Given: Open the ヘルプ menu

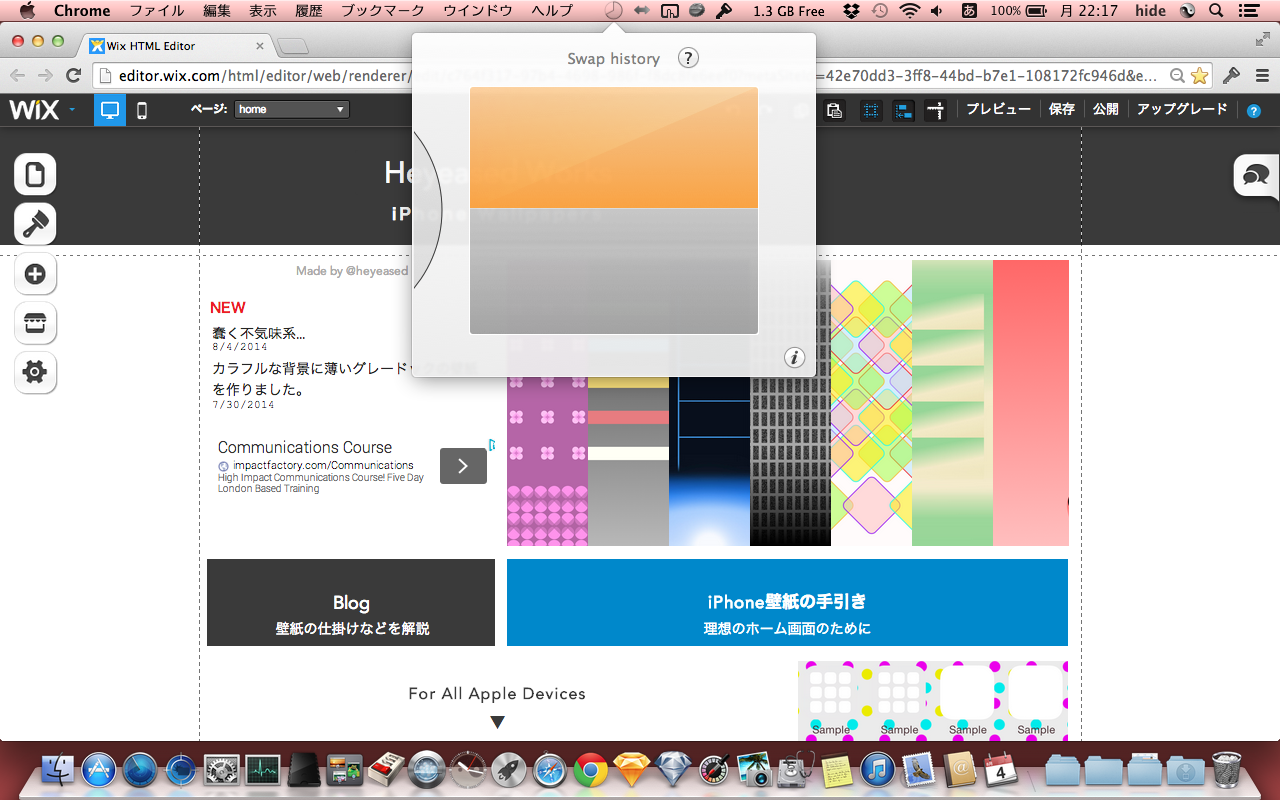Looking at the screenshot, I should point(552,11).
